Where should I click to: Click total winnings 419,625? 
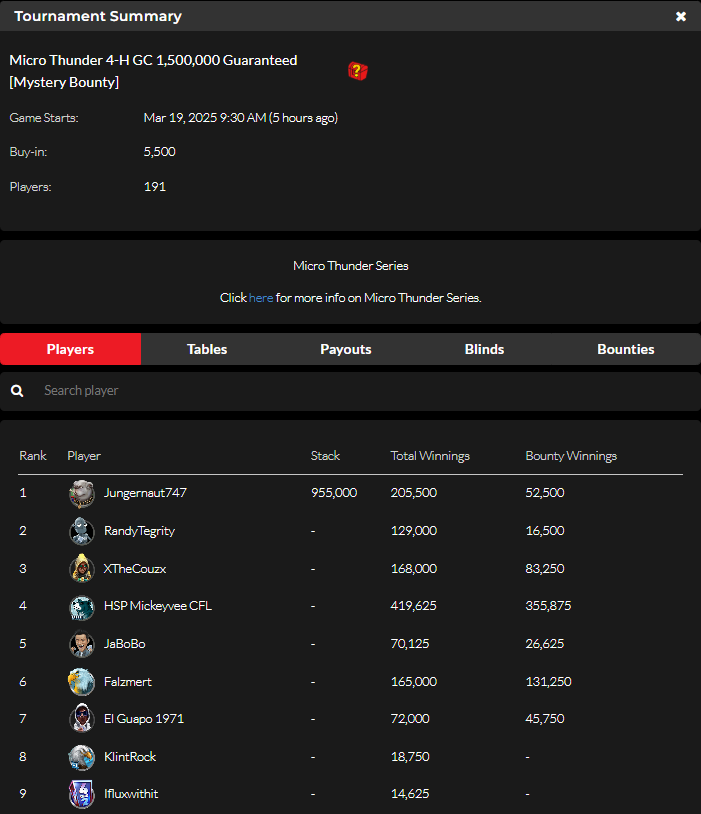(414, 606)
